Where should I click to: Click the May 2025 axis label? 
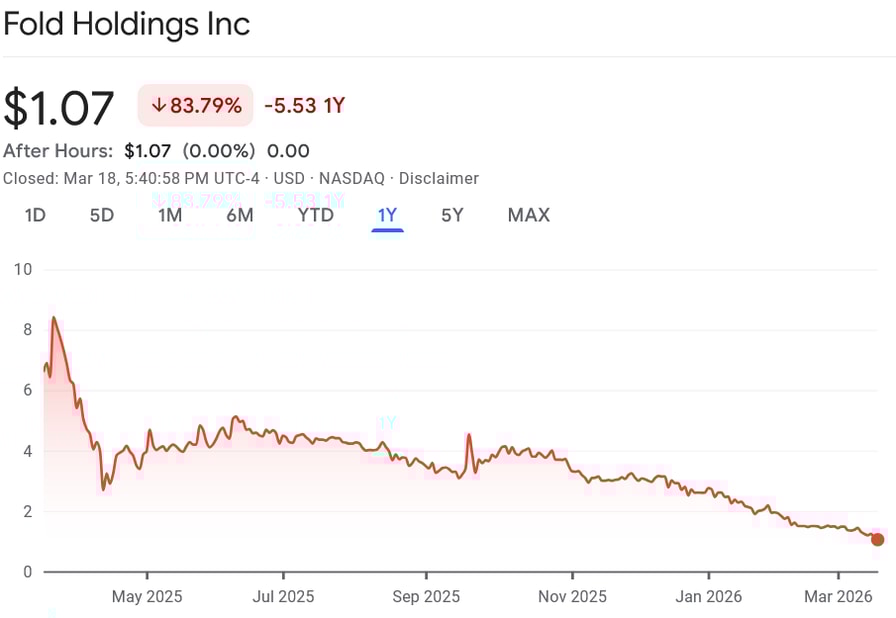point(147,597)
